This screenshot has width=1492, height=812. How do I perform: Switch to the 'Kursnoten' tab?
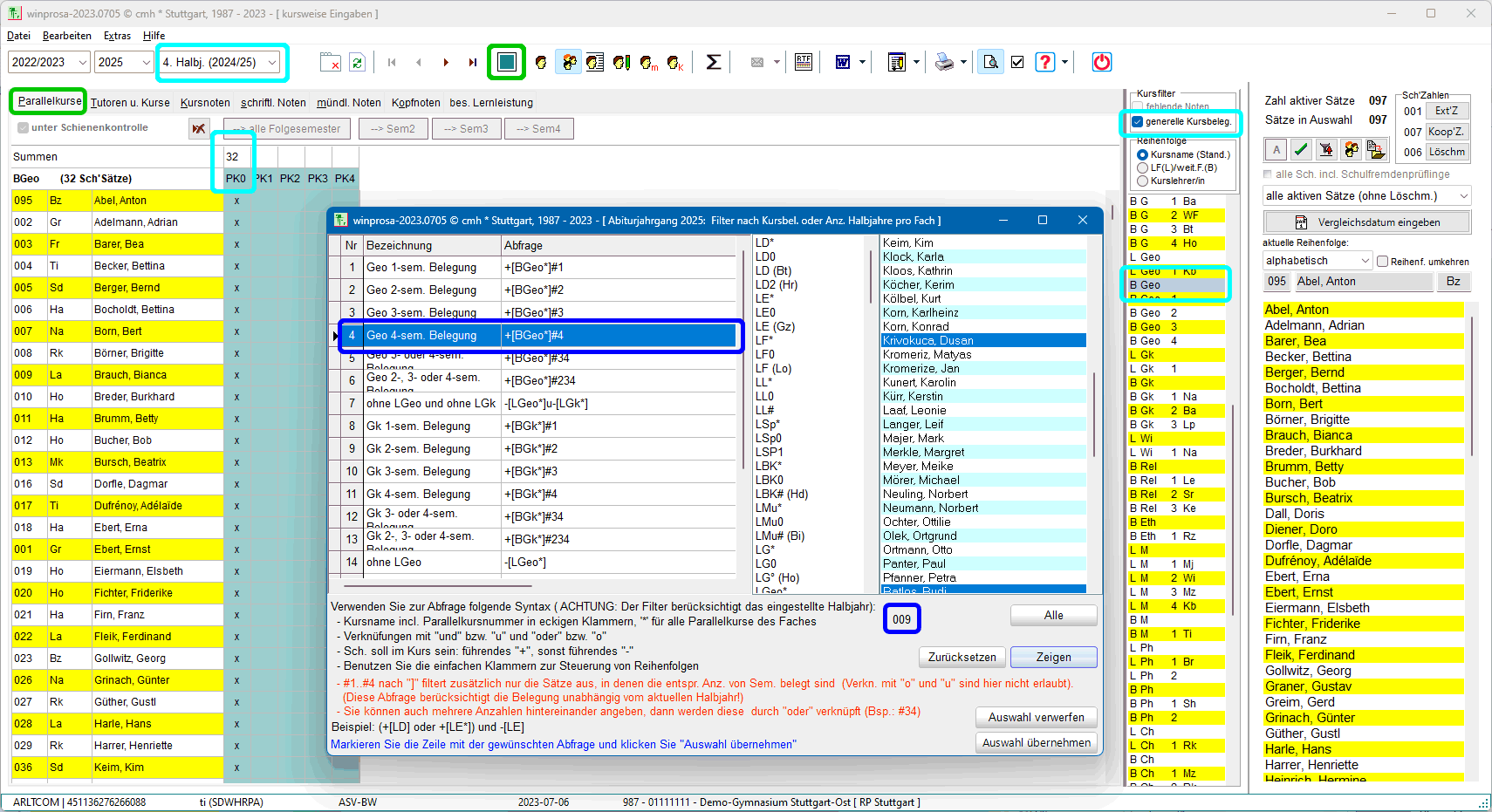[205, 103]
